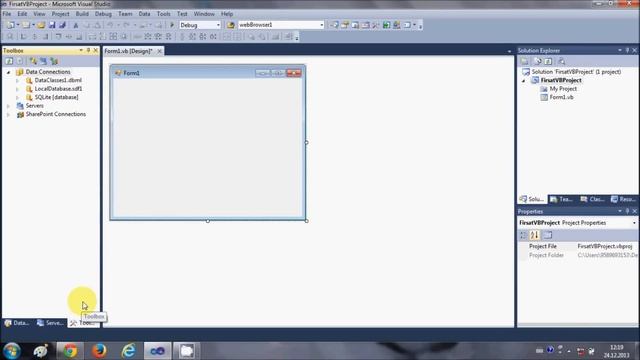Click the green Extension Manager toolbar icon
This screenshot has height=360, width=640.
coord(386,25)
